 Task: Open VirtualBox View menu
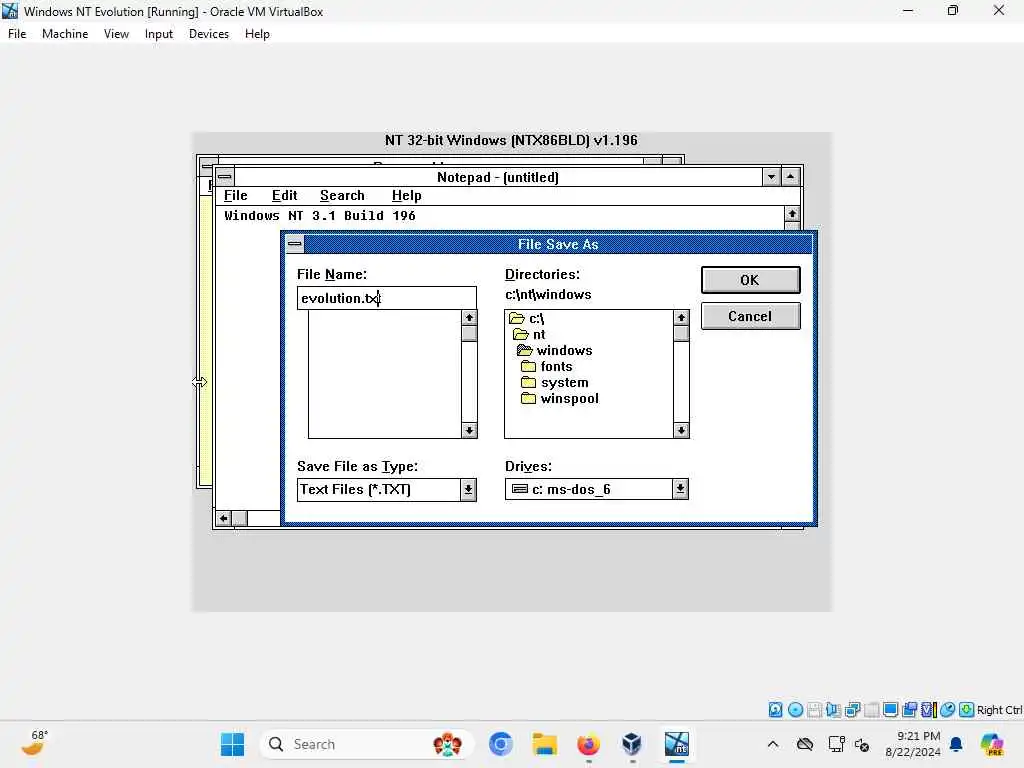pyautogui.click(x=116, y=34)
